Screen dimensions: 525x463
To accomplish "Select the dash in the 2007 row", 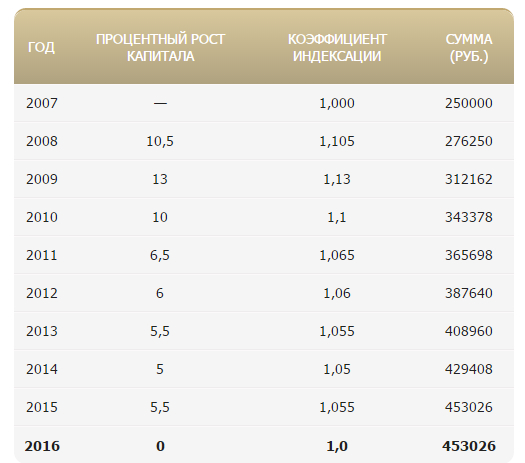I will point(160,103).
